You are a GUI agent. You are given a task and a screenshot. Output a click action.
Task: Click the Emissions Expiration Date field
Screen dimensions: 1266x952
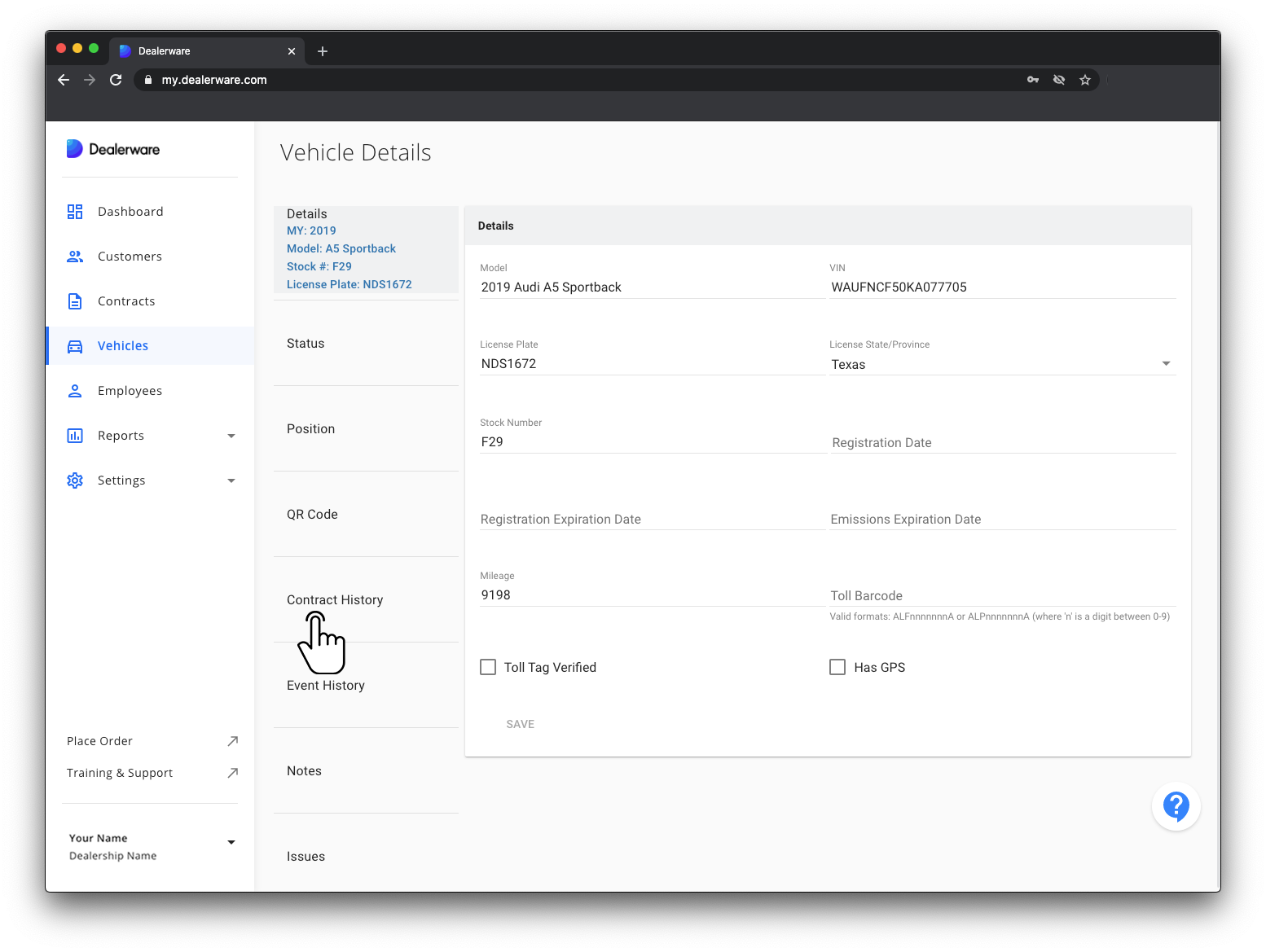click(x=1003, y=519)
